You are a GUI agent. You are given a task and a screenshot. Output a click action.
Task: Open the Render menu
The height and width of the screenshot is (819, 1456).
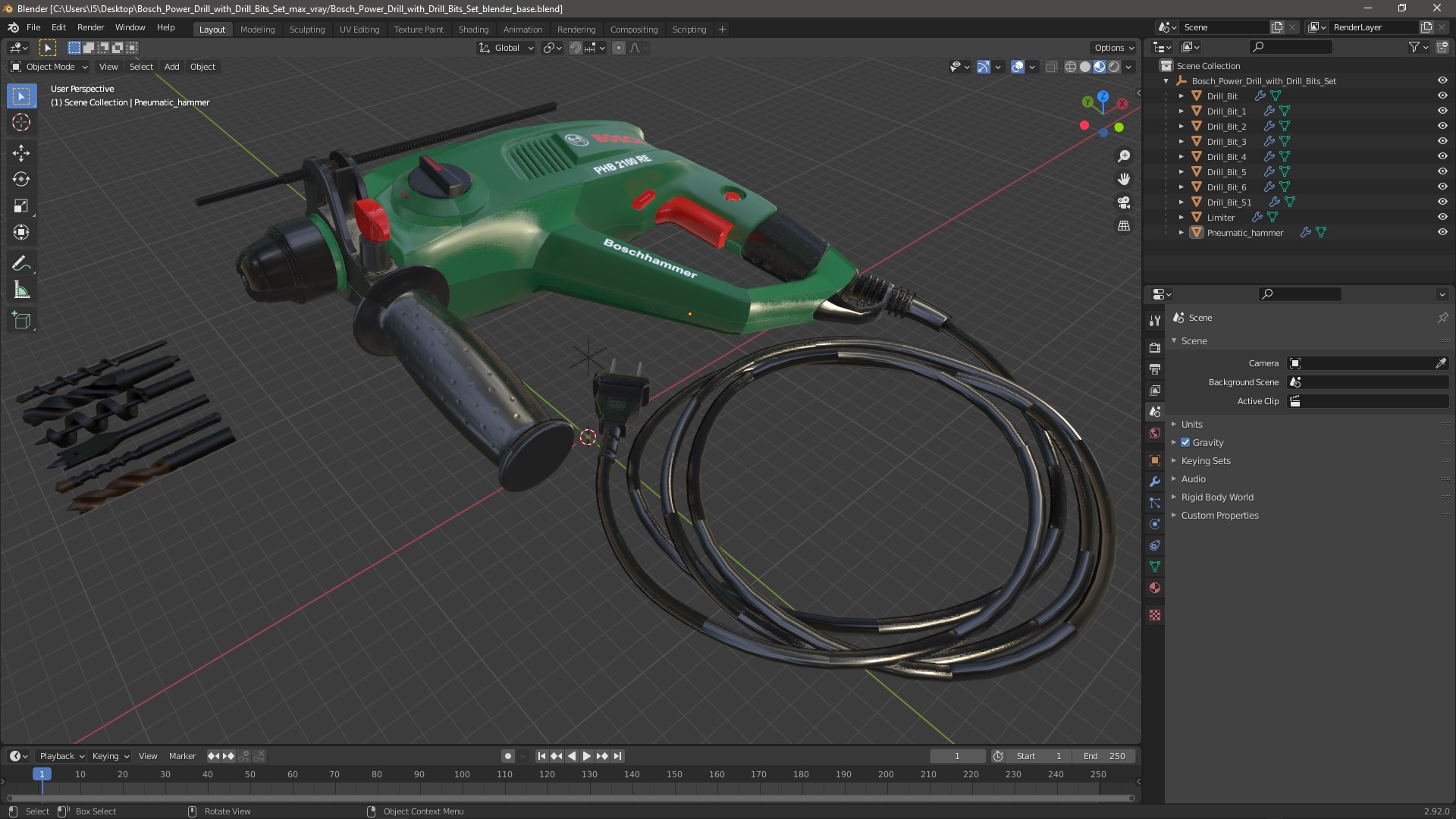pyautogui.click(x=90, y=27)
